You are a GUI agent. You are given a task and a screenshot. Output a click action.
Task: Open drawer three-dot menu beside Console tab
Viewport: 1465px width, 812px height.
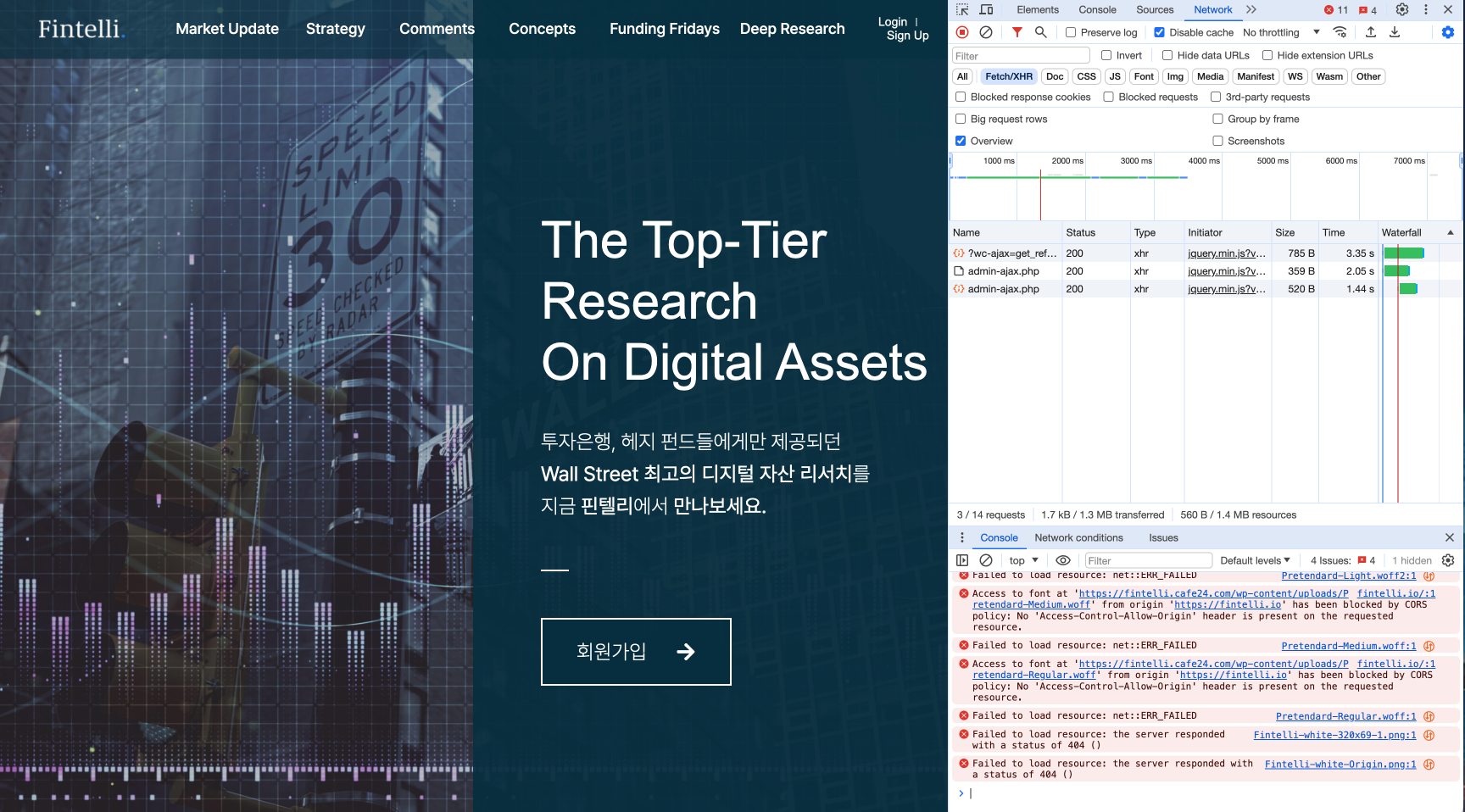point(962,537)
